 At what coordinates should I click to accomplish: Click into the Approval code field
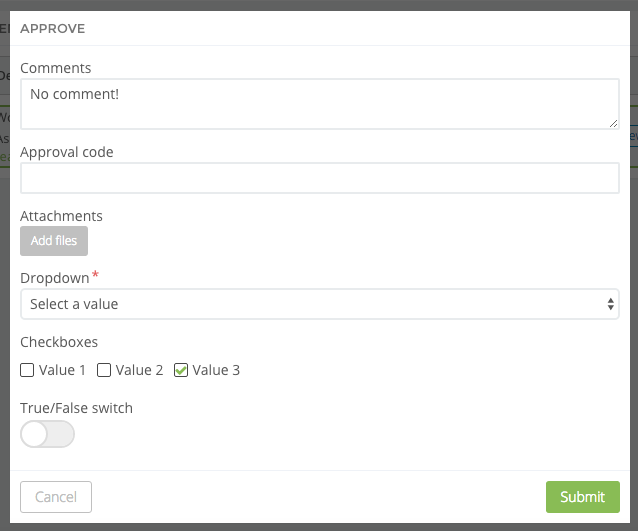click(319, 178)
